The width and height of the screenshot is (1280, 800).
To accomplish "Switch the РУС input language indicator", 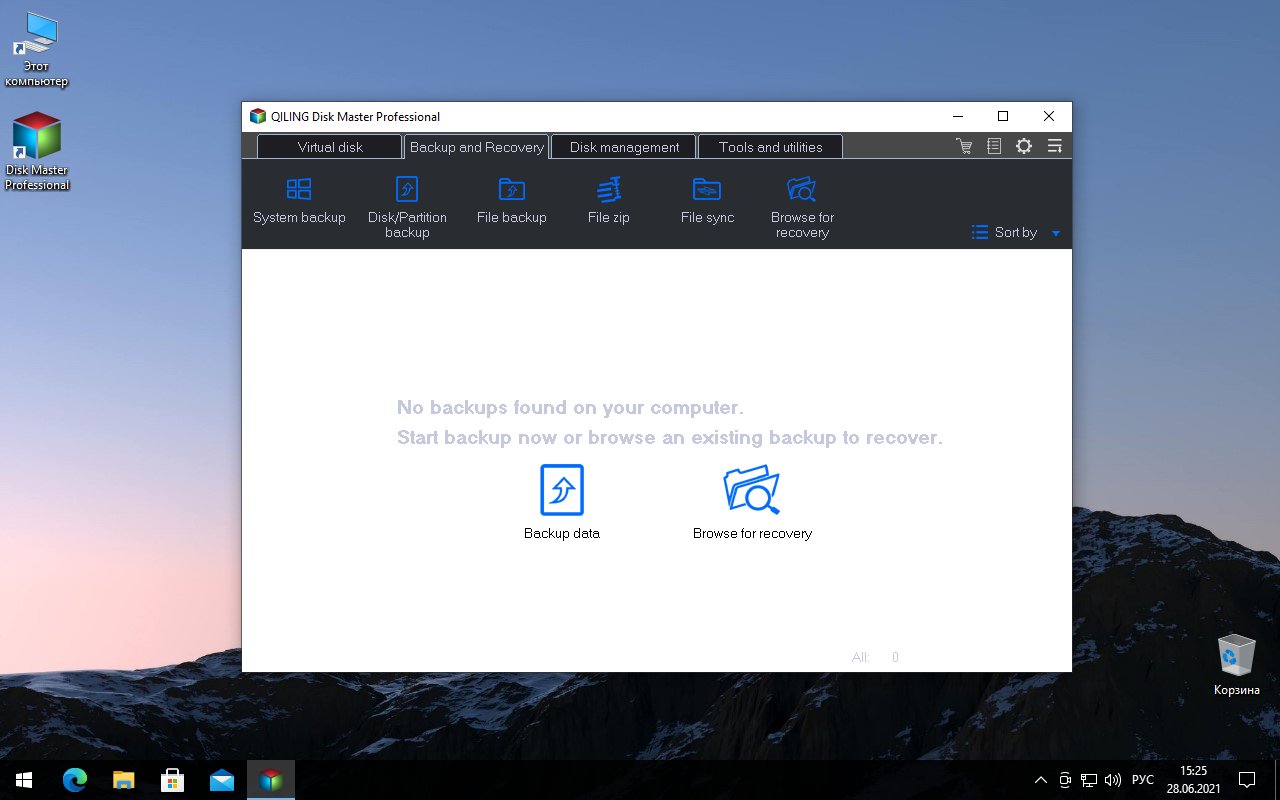I will pos(1143,780).
